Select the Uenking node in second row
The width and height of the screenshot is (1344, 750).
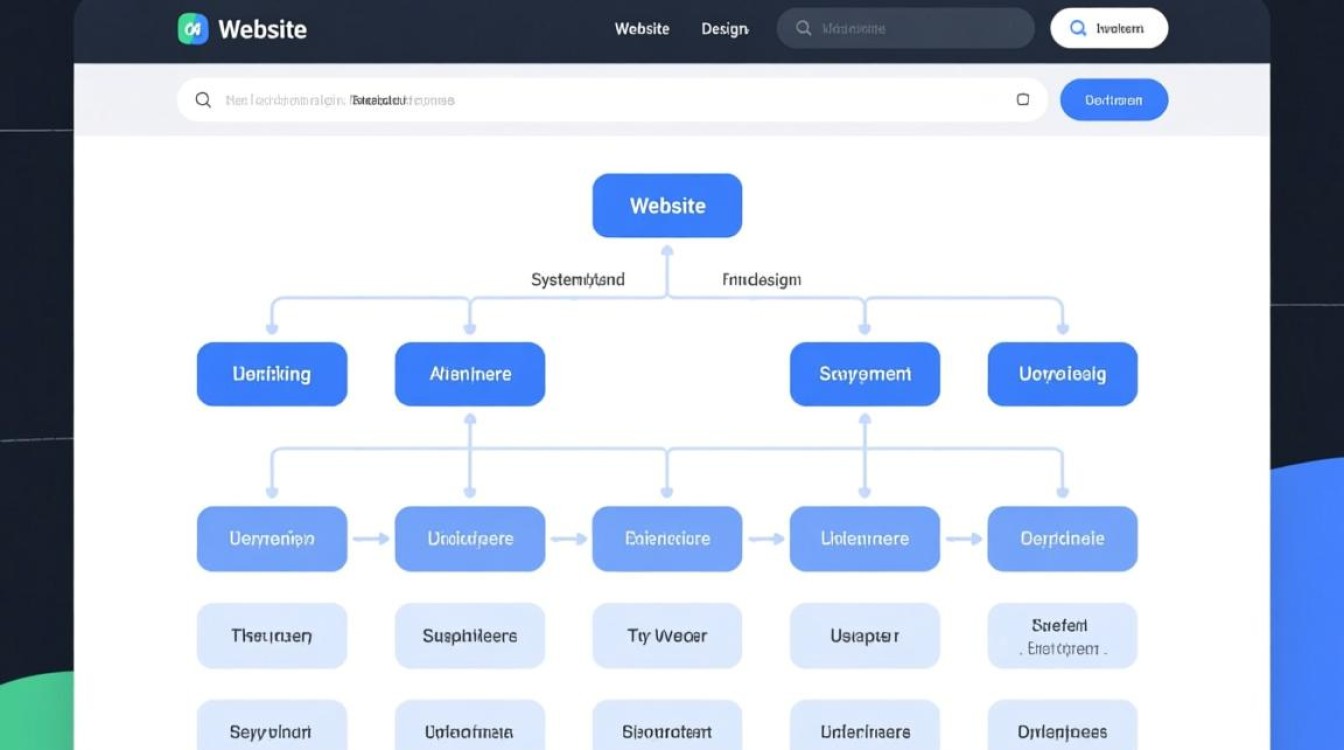click(271, 374)
